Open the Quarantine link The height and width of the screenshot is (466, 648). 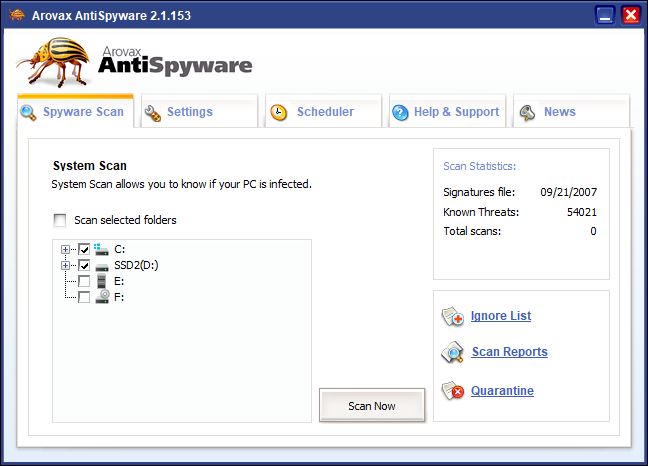(503, 391)
